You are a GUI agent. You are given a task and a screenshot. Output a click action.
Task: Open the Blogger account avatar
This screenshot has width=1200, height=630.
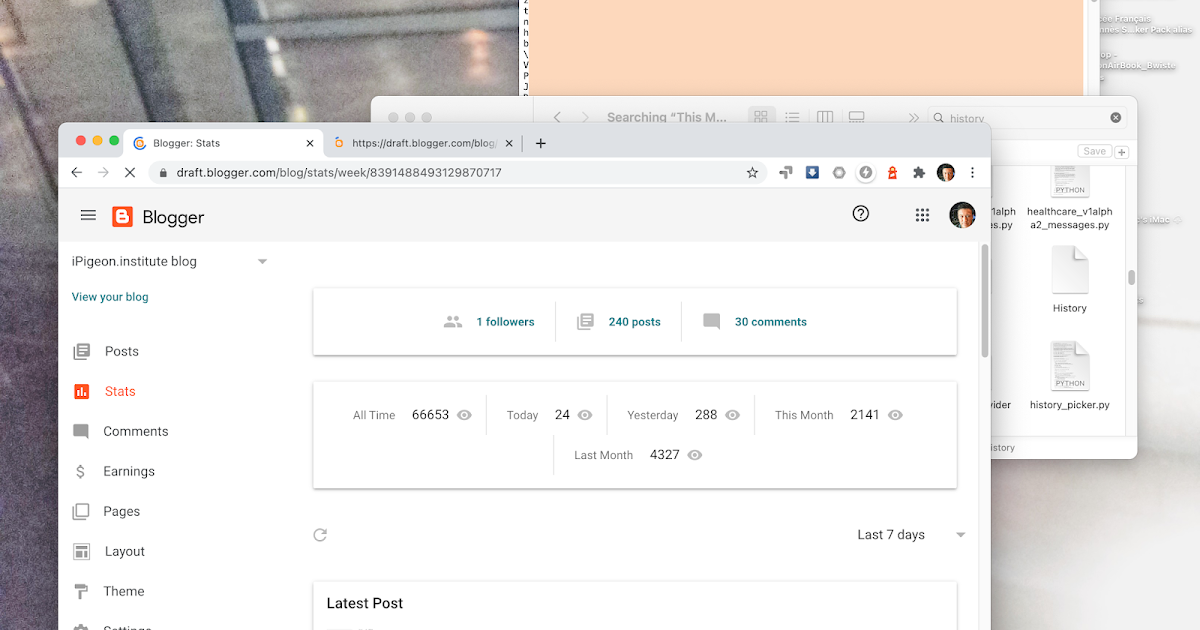961,215
